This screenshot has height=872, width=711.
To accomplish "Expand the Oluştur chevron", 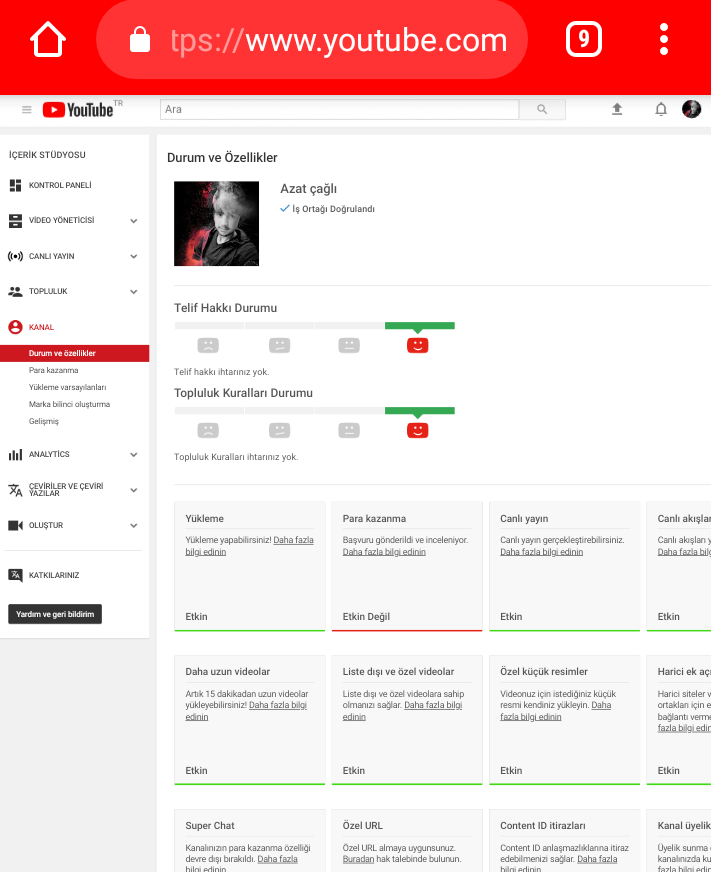I will tap(134, 526).
